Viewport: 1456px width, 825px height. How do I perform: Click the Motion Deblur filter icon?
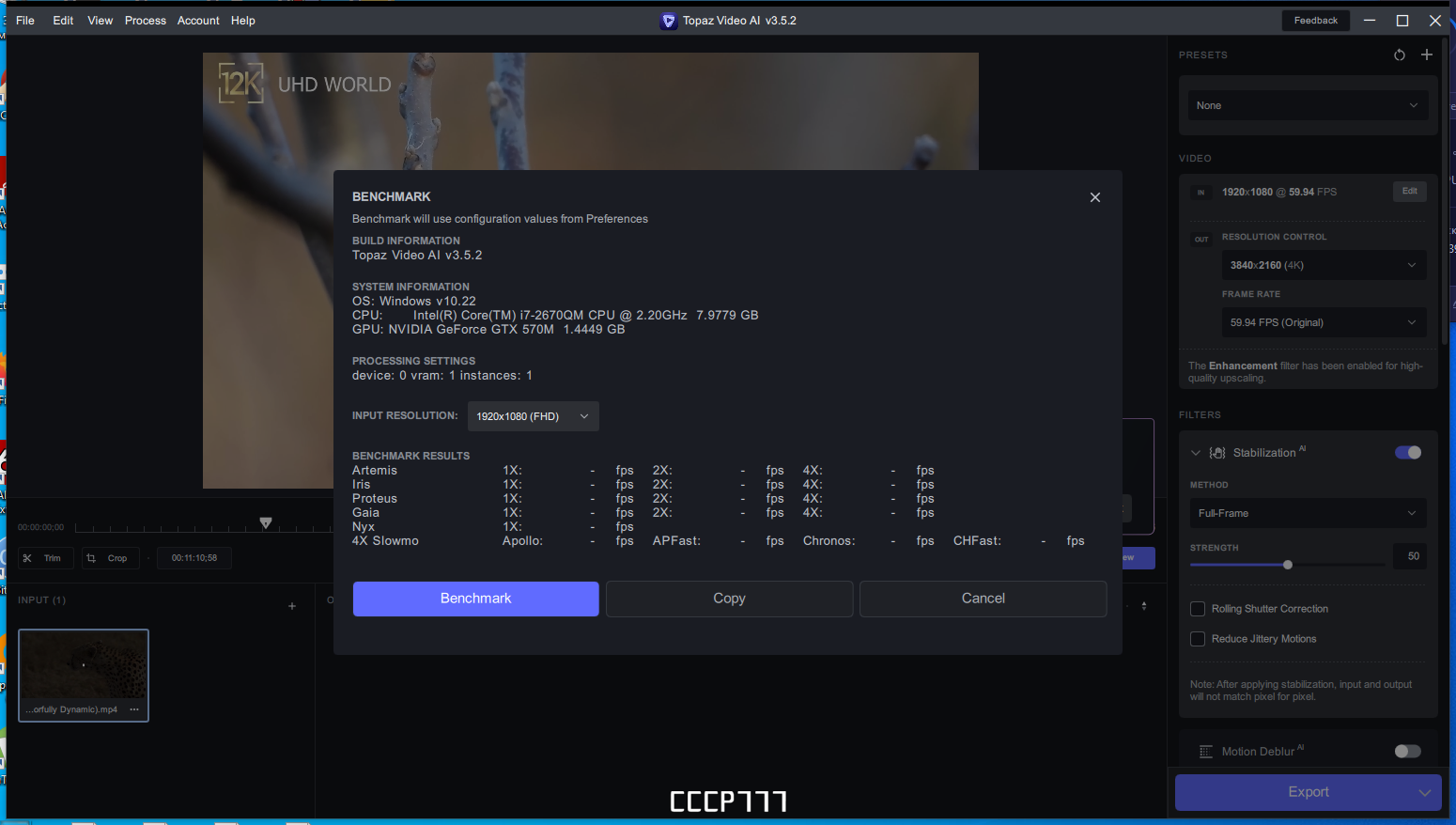coord(1206,752)
